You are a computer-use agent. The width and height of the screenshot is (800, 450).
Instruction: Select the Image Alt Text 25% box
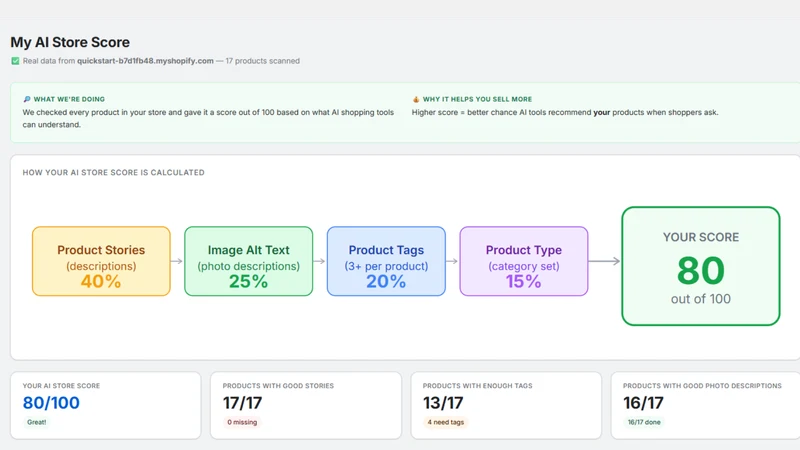coord(248,261)
